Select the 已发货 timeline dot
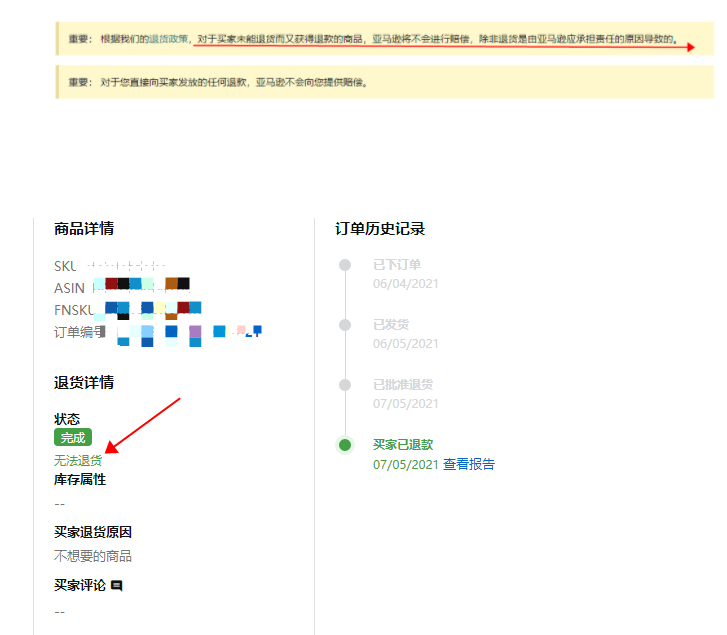727x635 pixels. coord(345,325)
